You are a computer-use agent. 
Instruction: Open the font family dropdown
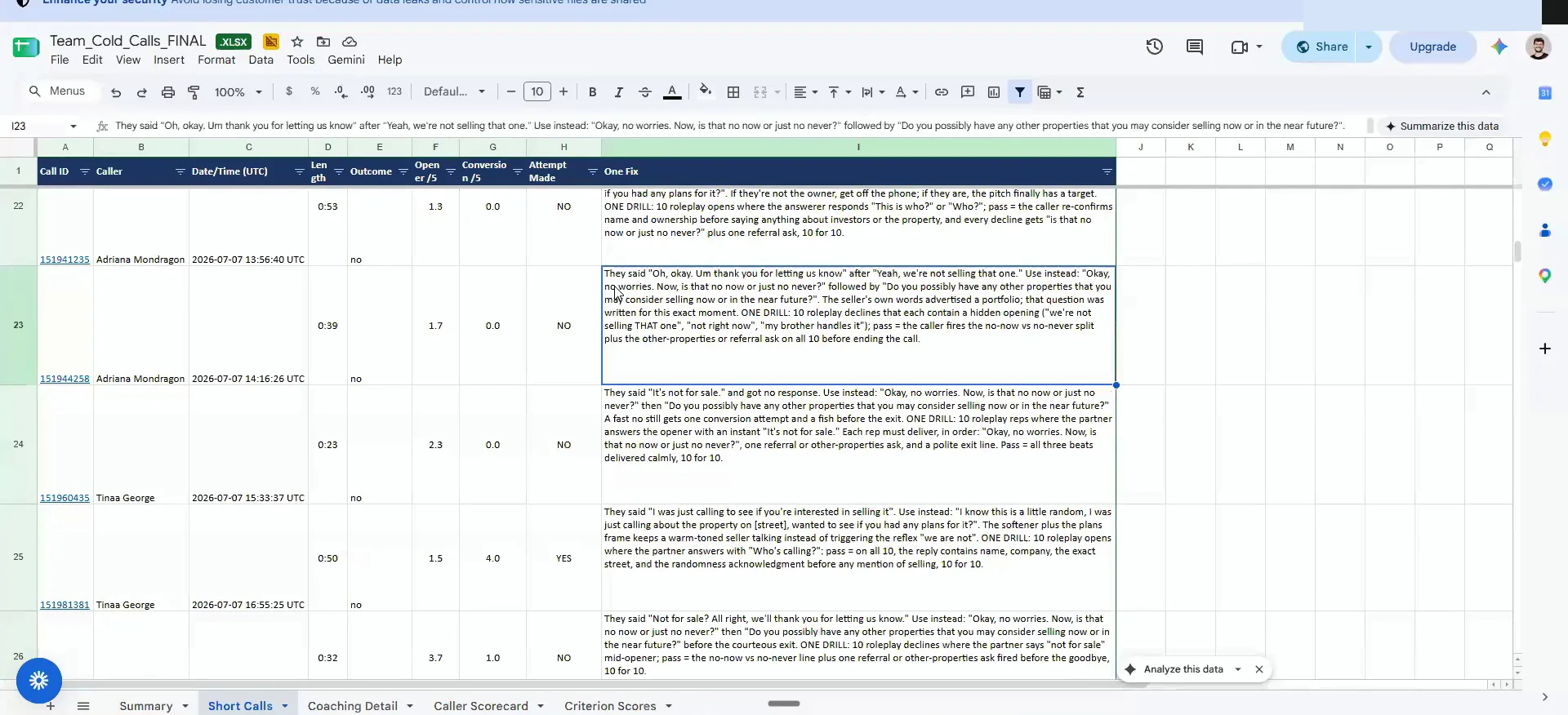tap(454, 92)
